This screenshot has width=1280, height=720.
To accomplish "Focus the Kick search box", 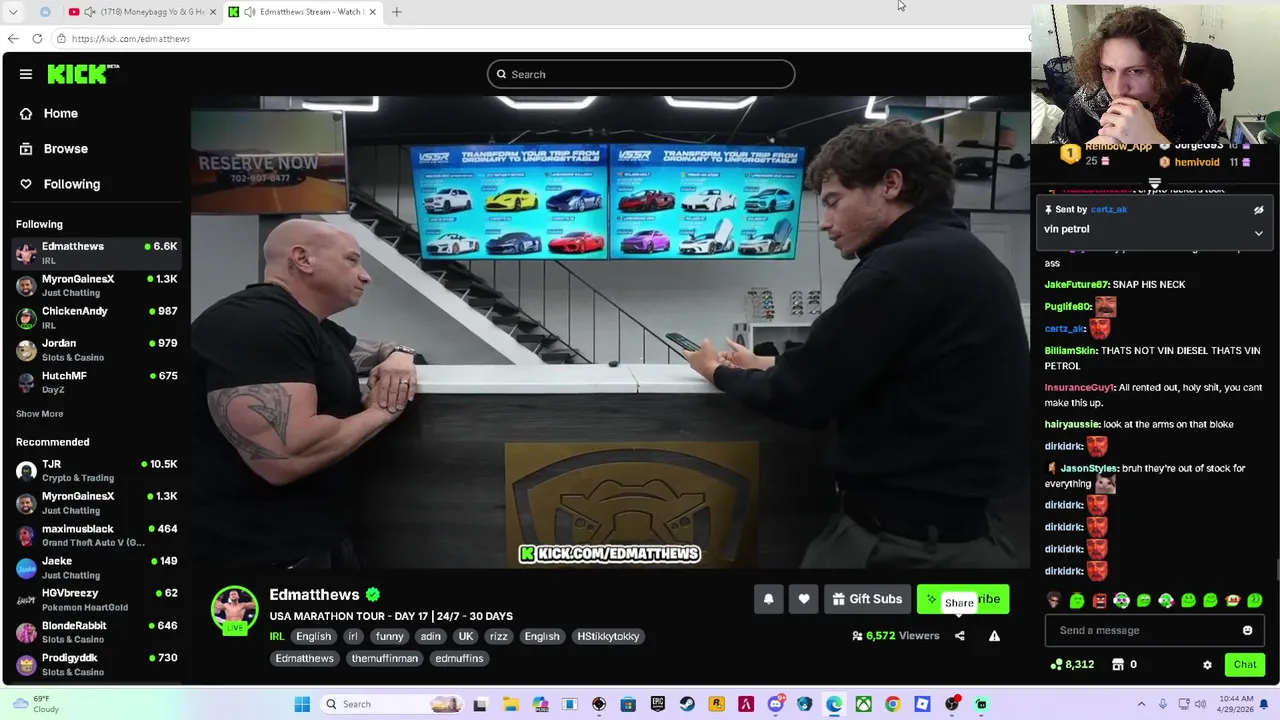I will pyautogui.click(x=641, y=74).
